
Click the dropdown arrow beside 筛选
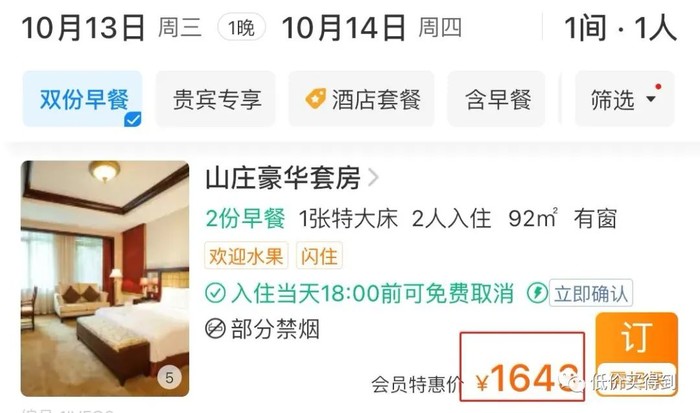coord(651,99)
